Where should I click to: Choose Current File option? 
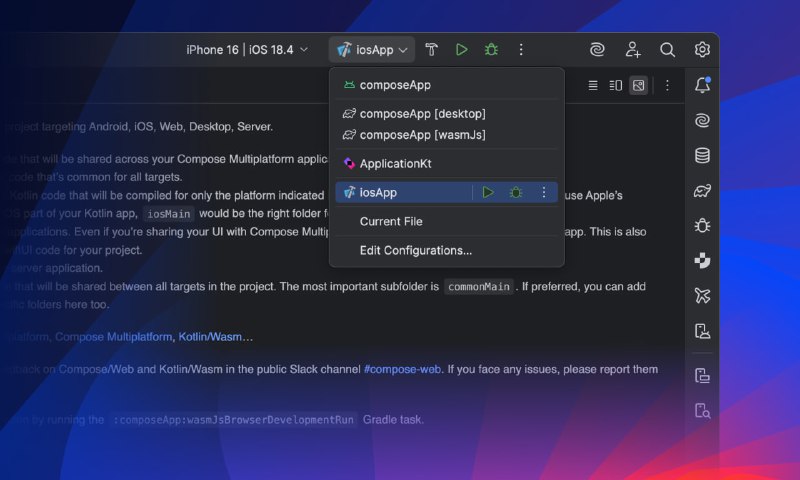click(x=446, y=221)
